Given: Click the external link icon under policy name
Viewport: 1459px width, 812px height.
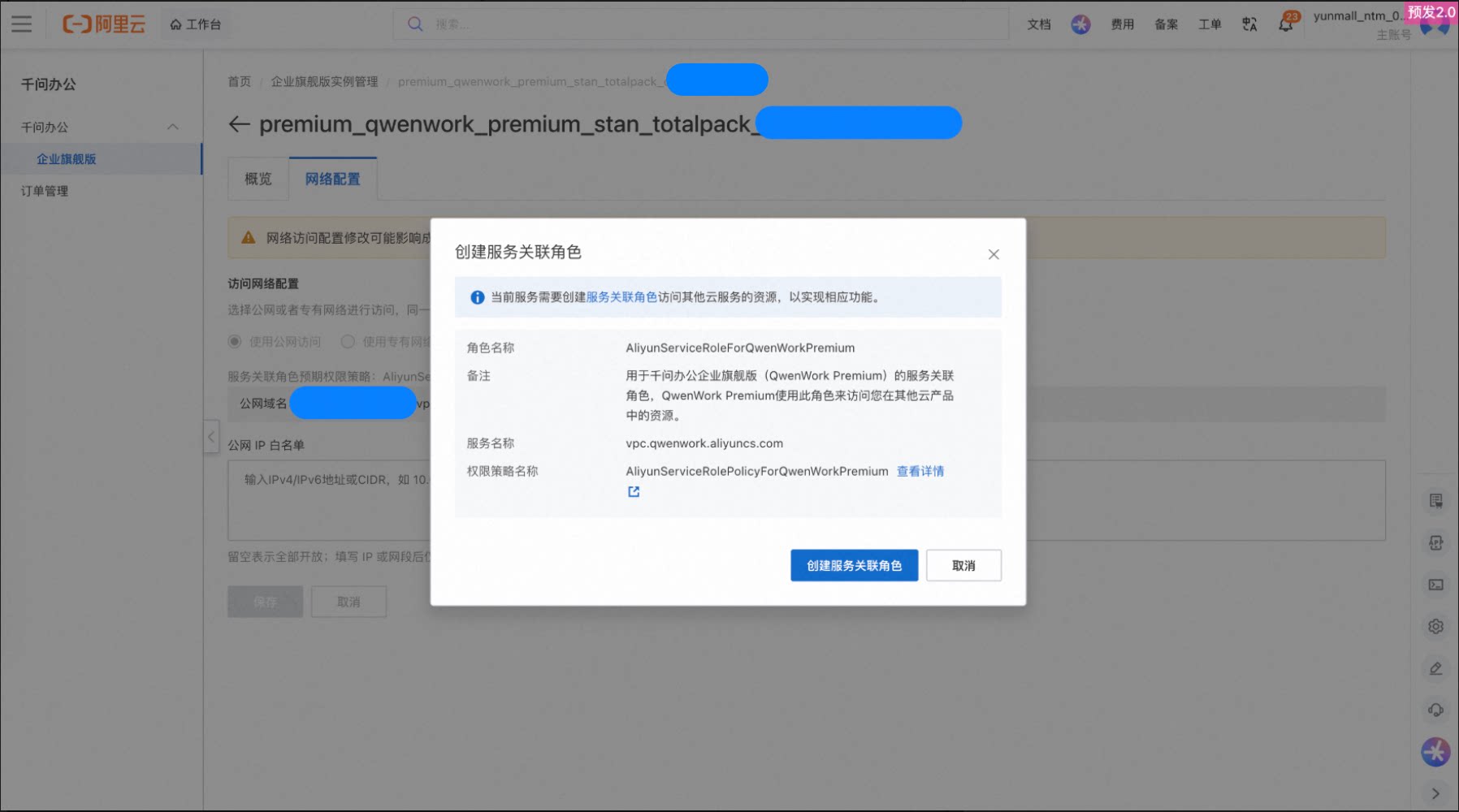Looking at the screenshot, I should (x=634, y=491).
